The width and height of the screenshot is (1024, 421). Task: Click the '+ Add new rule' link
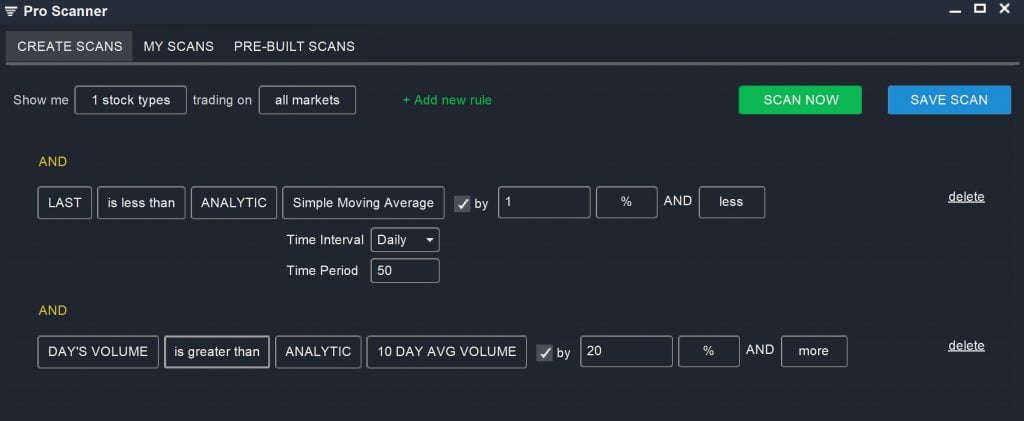447,100
